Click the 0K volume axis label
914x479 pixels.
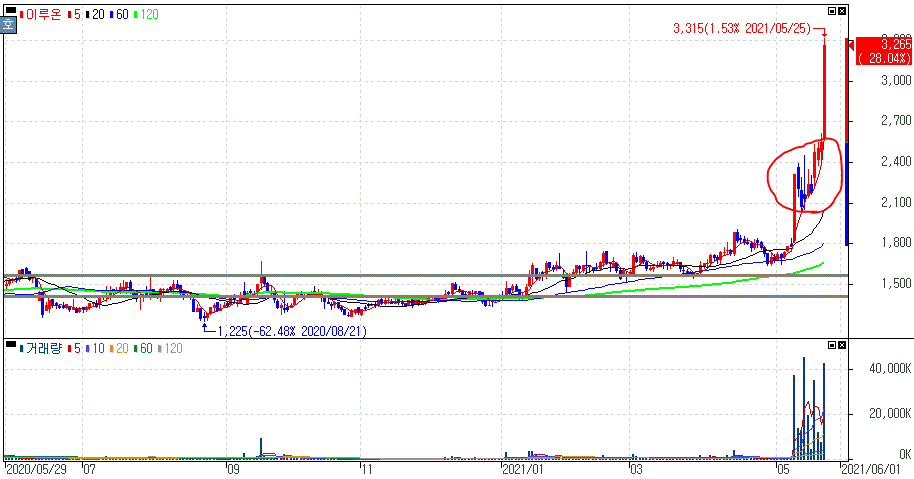point(905,454)
